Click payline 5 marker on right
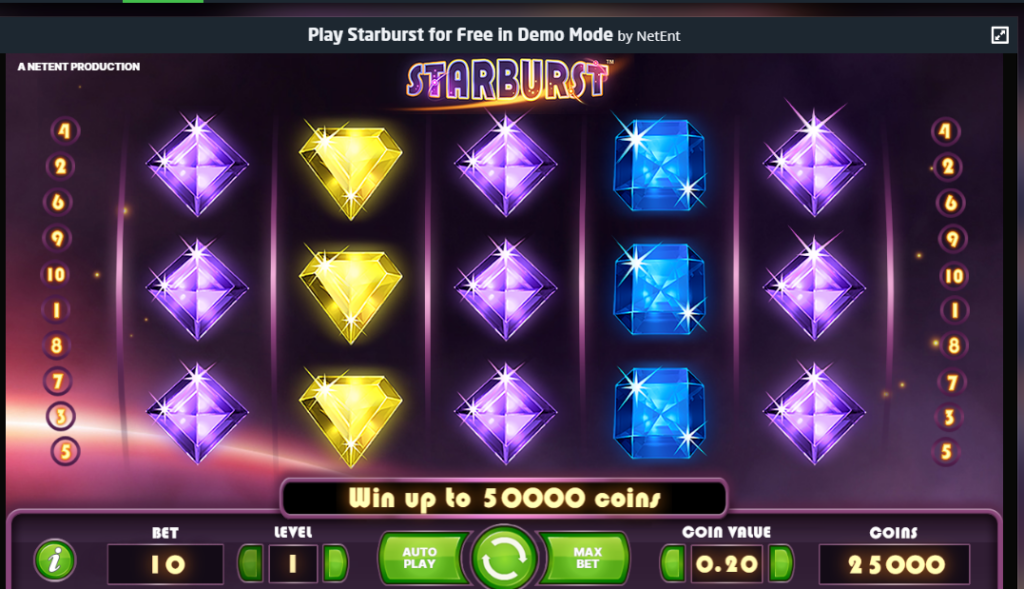The image size is (1024, 589). pos(946,452)
